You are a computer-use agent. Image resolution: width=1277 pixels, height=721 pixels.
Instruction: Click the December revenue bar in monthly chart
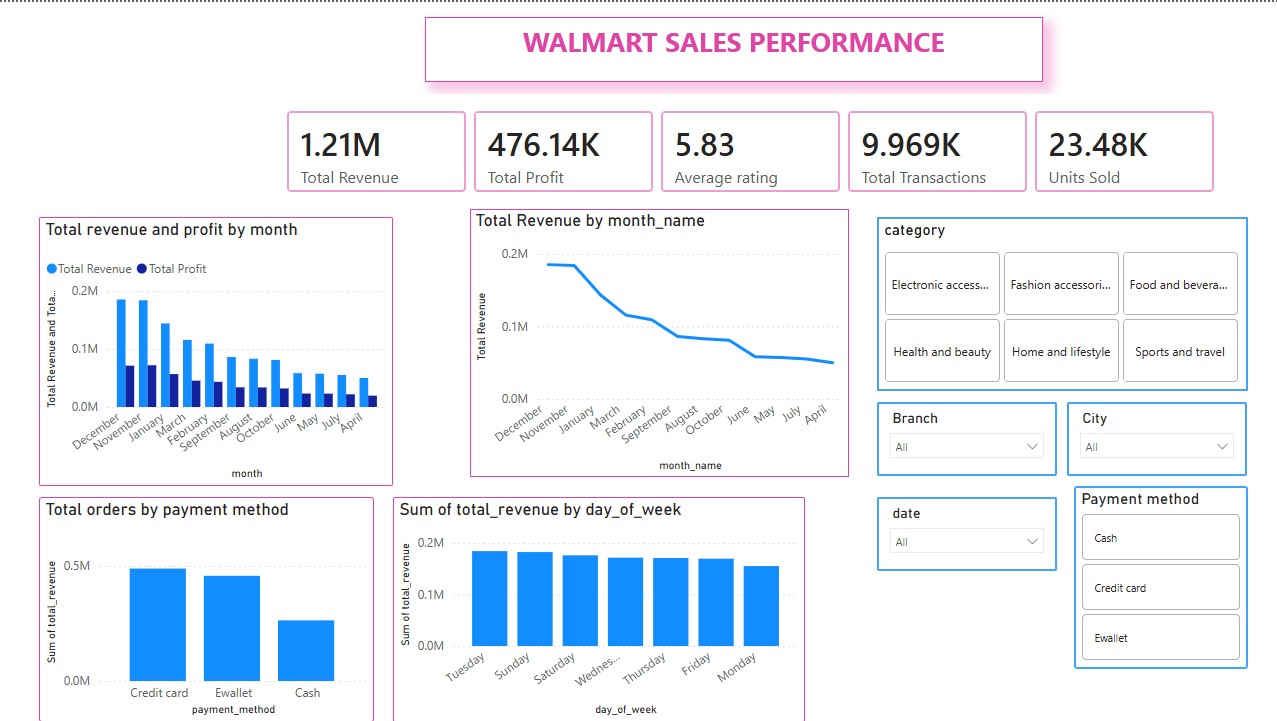tap(121, 353)
